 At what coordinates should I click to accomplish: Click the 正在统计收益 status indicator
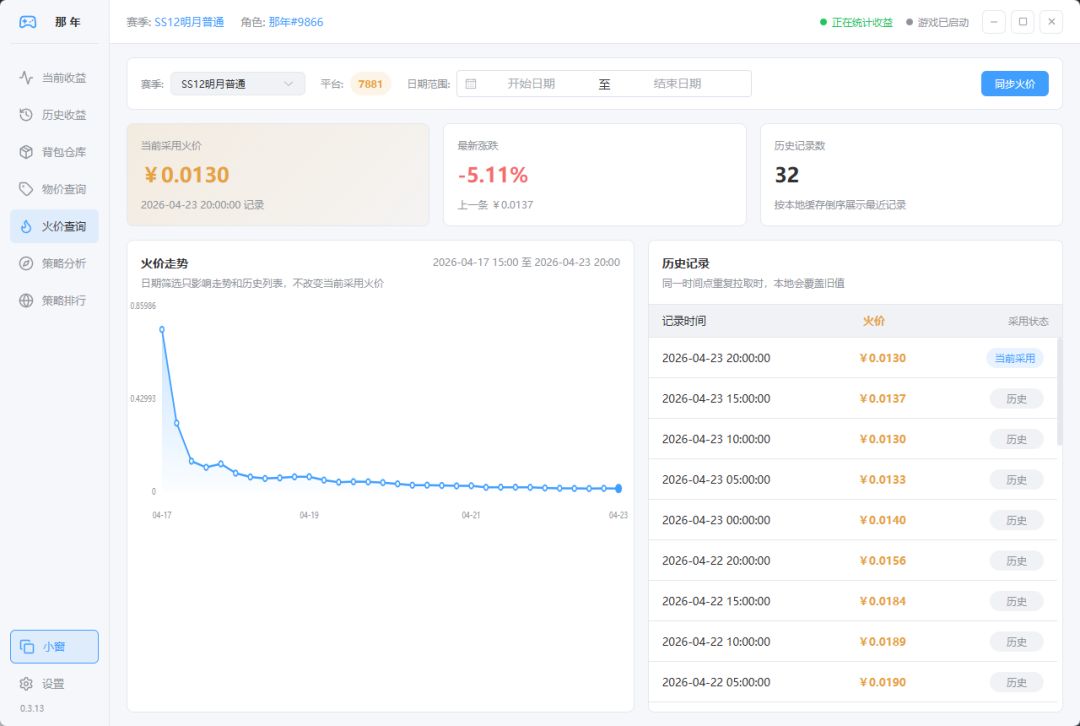pos(856,23)
